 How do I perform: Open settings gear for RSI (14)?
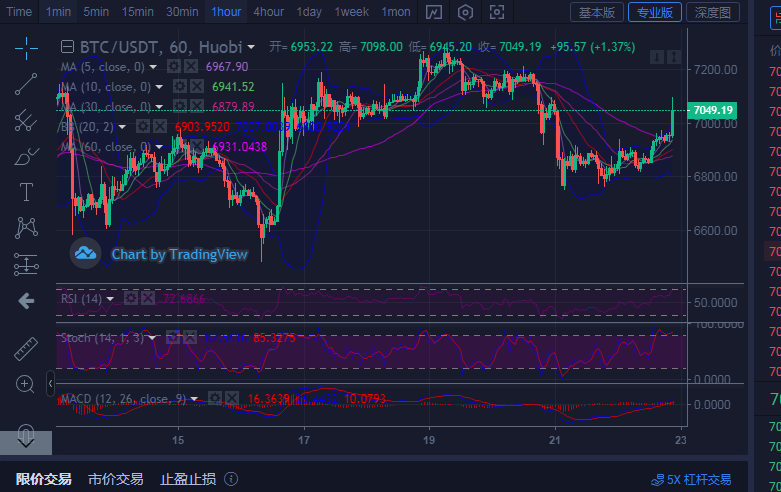click(131, 298)
